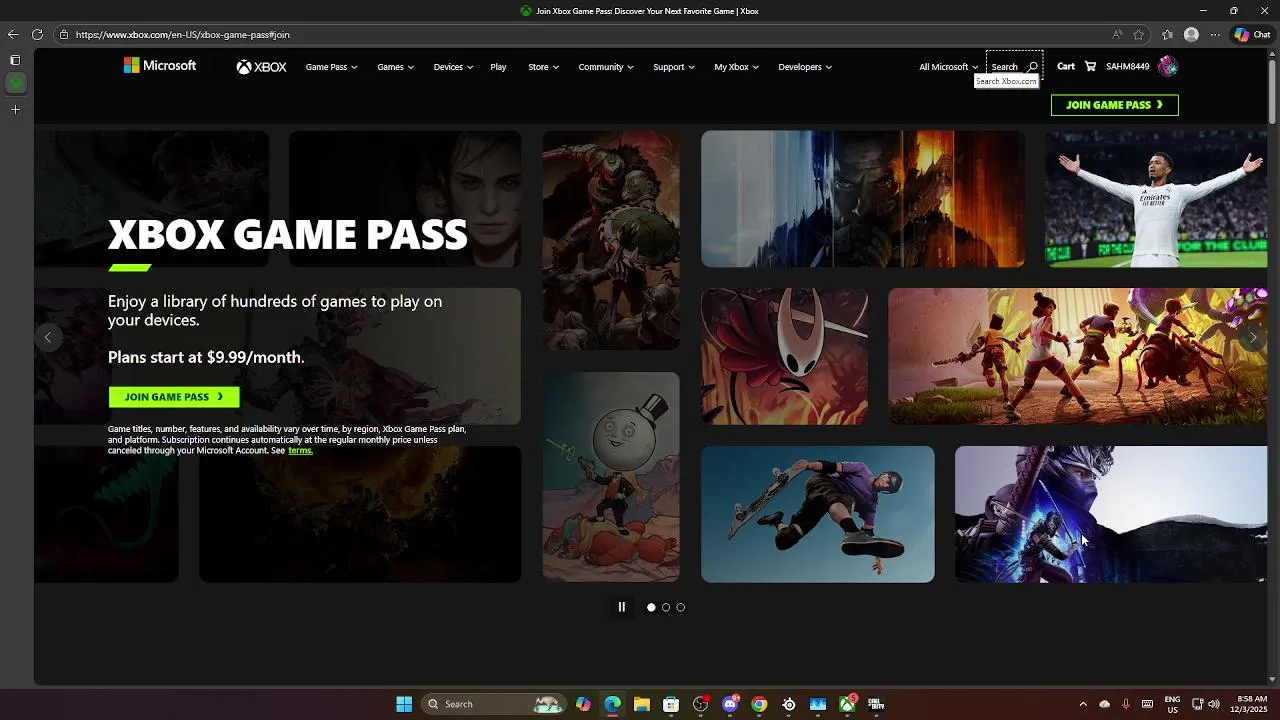
Task: Open Microsoft Store from the taskbar
Action: click(671, 704)
